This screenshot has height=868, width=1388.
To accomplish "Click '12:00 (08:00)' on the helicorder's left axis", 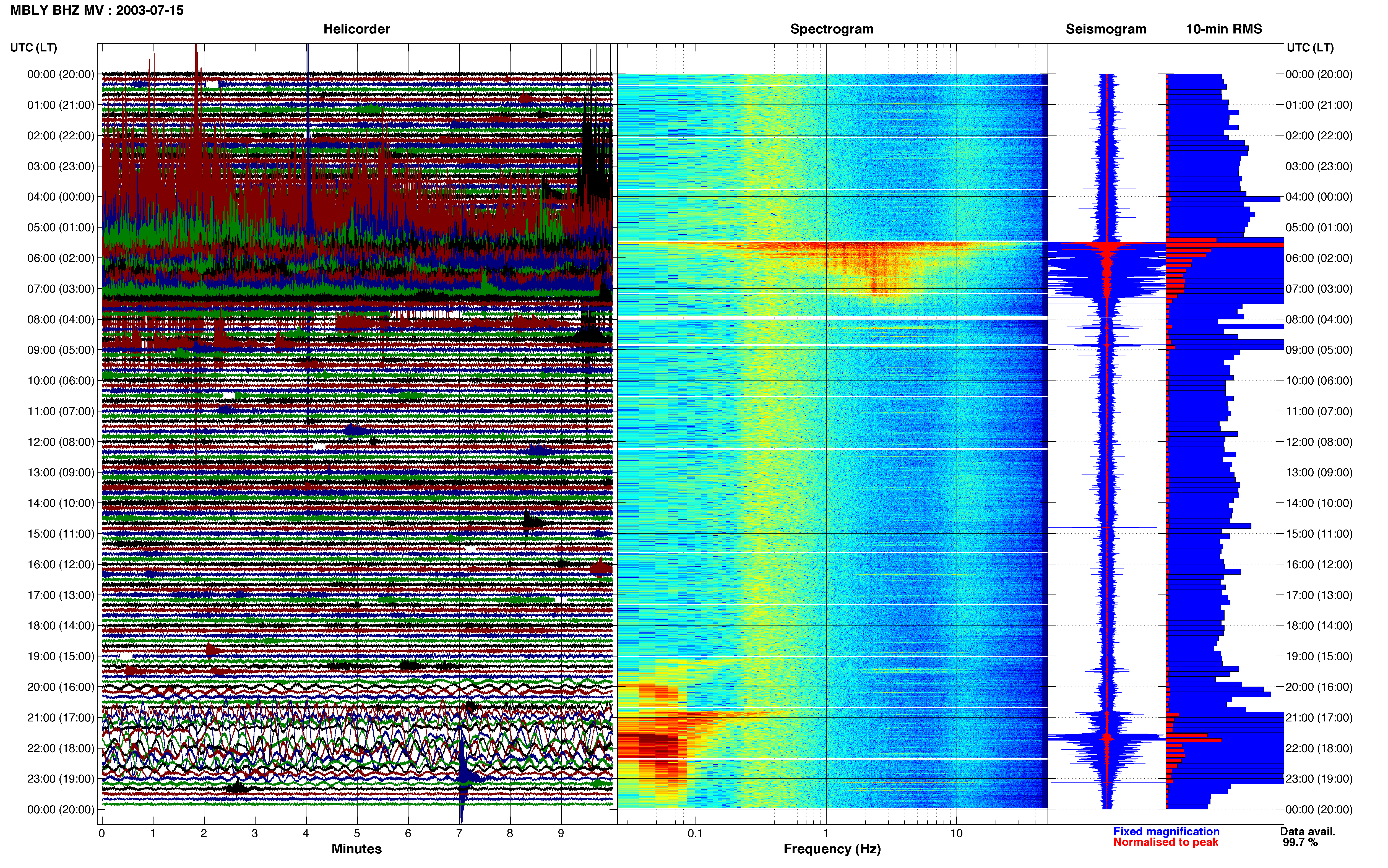I will [61, 442].
